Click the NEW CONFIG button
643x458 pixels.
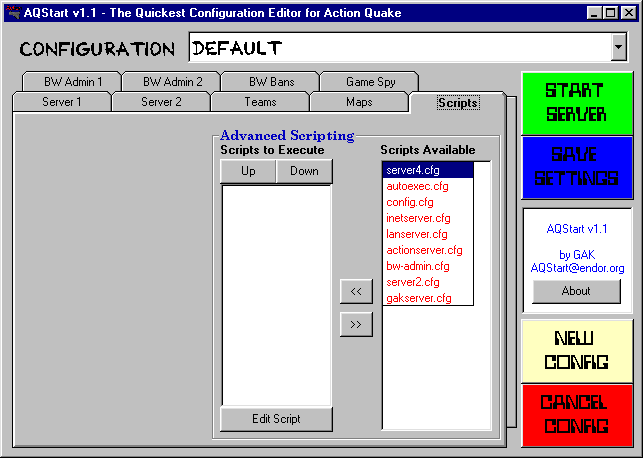pos(577,351)
